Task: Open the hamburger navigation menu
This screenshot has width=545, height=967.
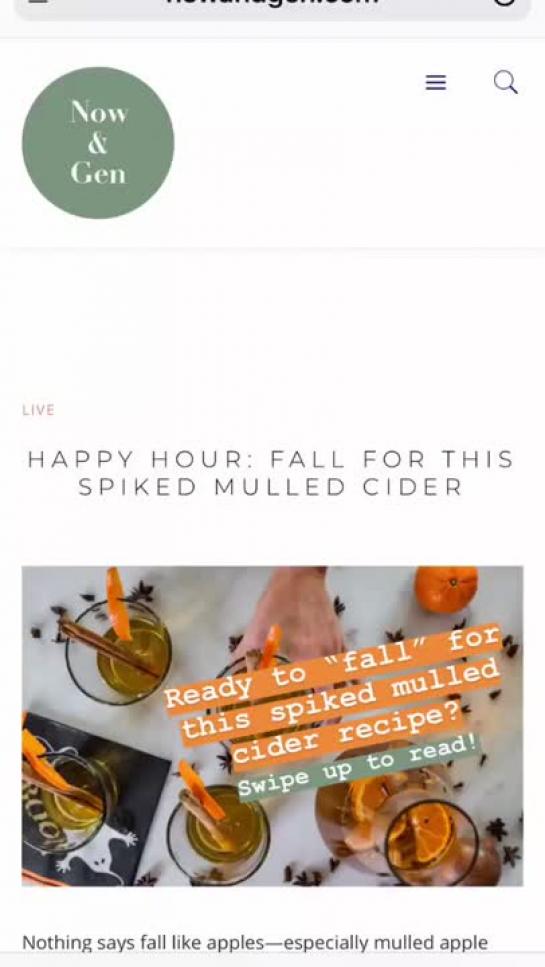Action: pos(436,82)
